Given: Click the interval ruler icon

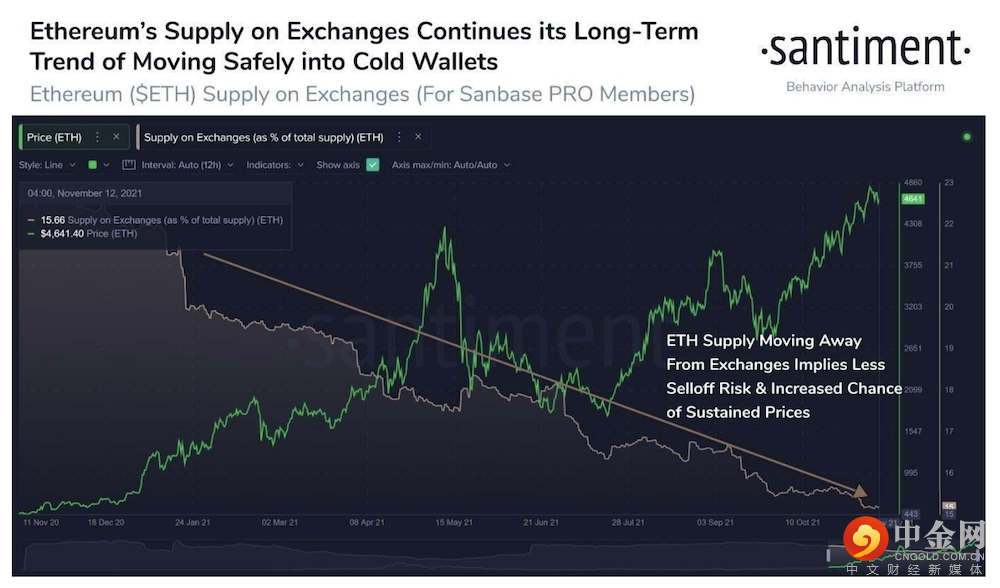Looking at the screenshot, I should point(128,165).
